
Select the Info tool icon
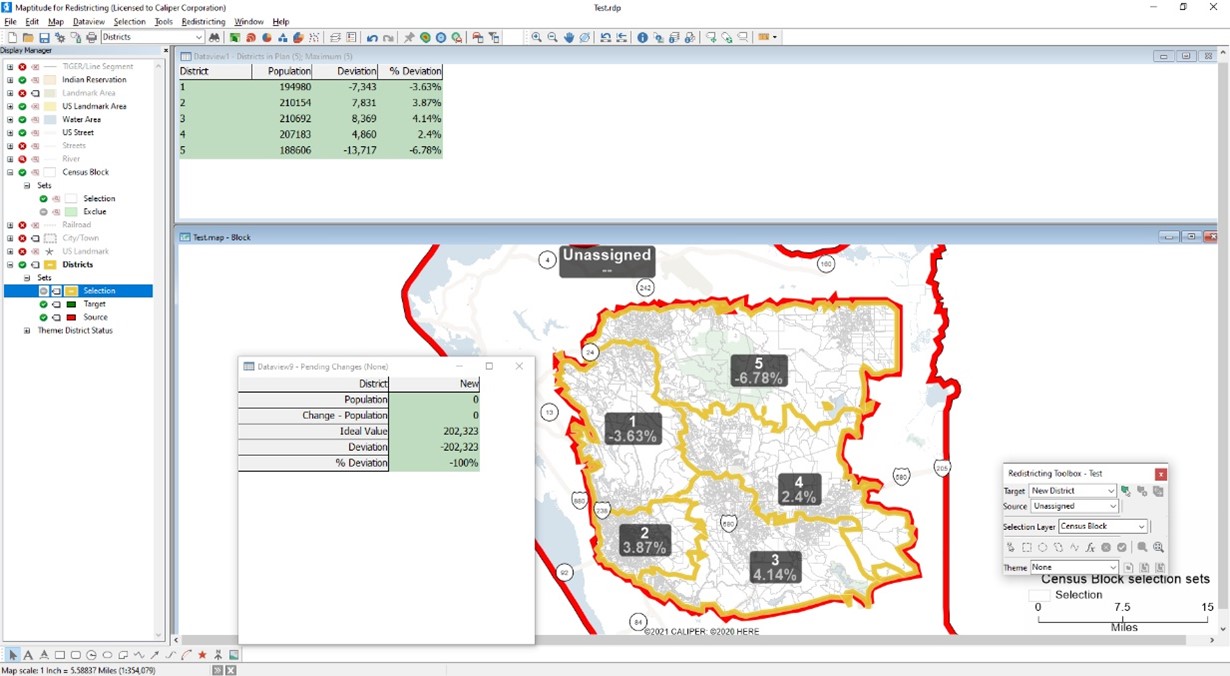pos(642,38)
